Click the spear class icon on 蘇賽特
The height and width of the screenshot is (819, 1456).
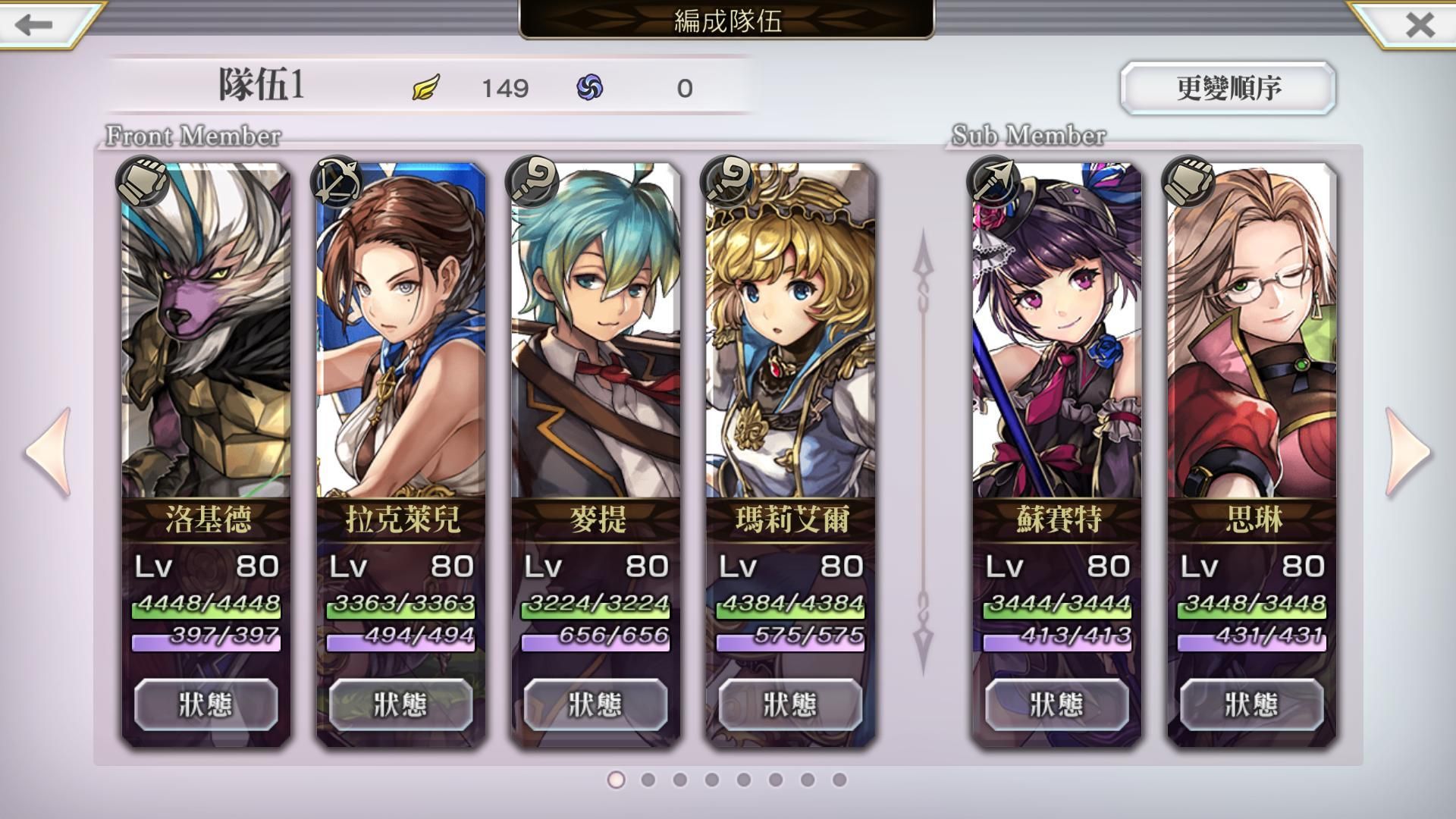point(993,182)
